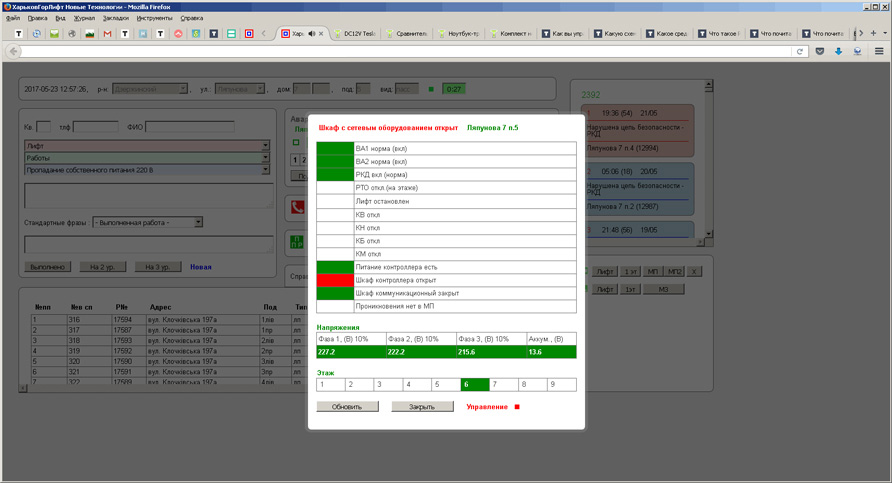
Task: Click the red Шкаф контроллера открыт status cell
Action: pyautogui.click(x=335, y=281)
